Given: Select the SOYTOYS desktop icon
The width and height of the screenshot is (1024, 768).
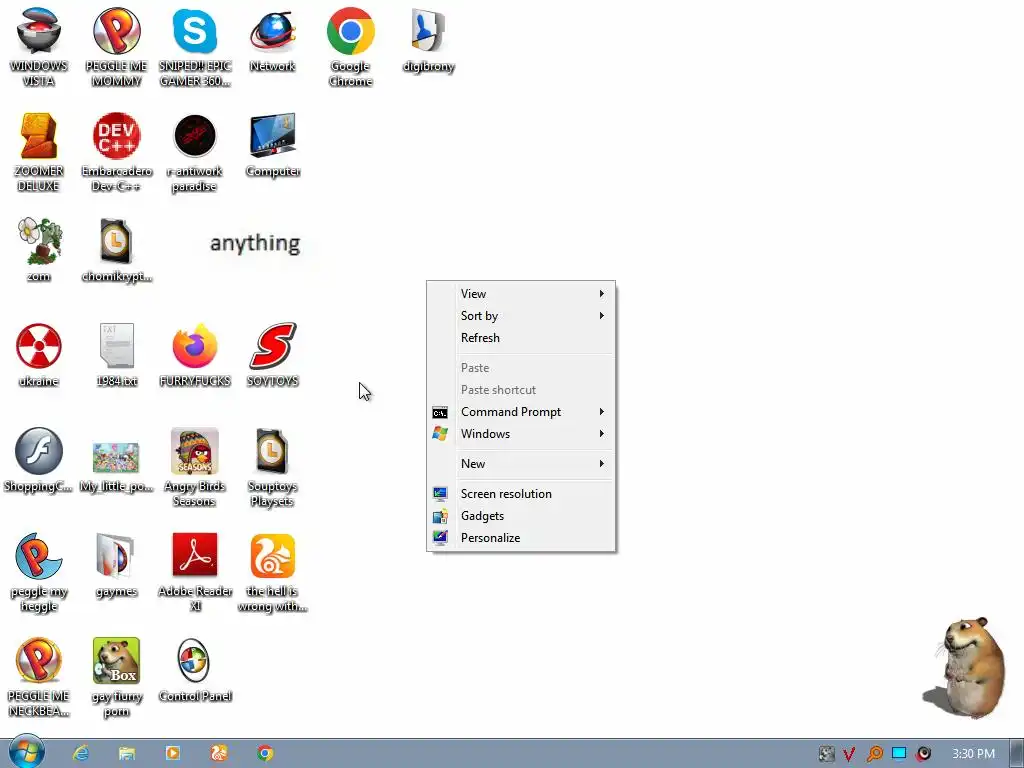Looking at the screenshot, I should tap(272, 355).
